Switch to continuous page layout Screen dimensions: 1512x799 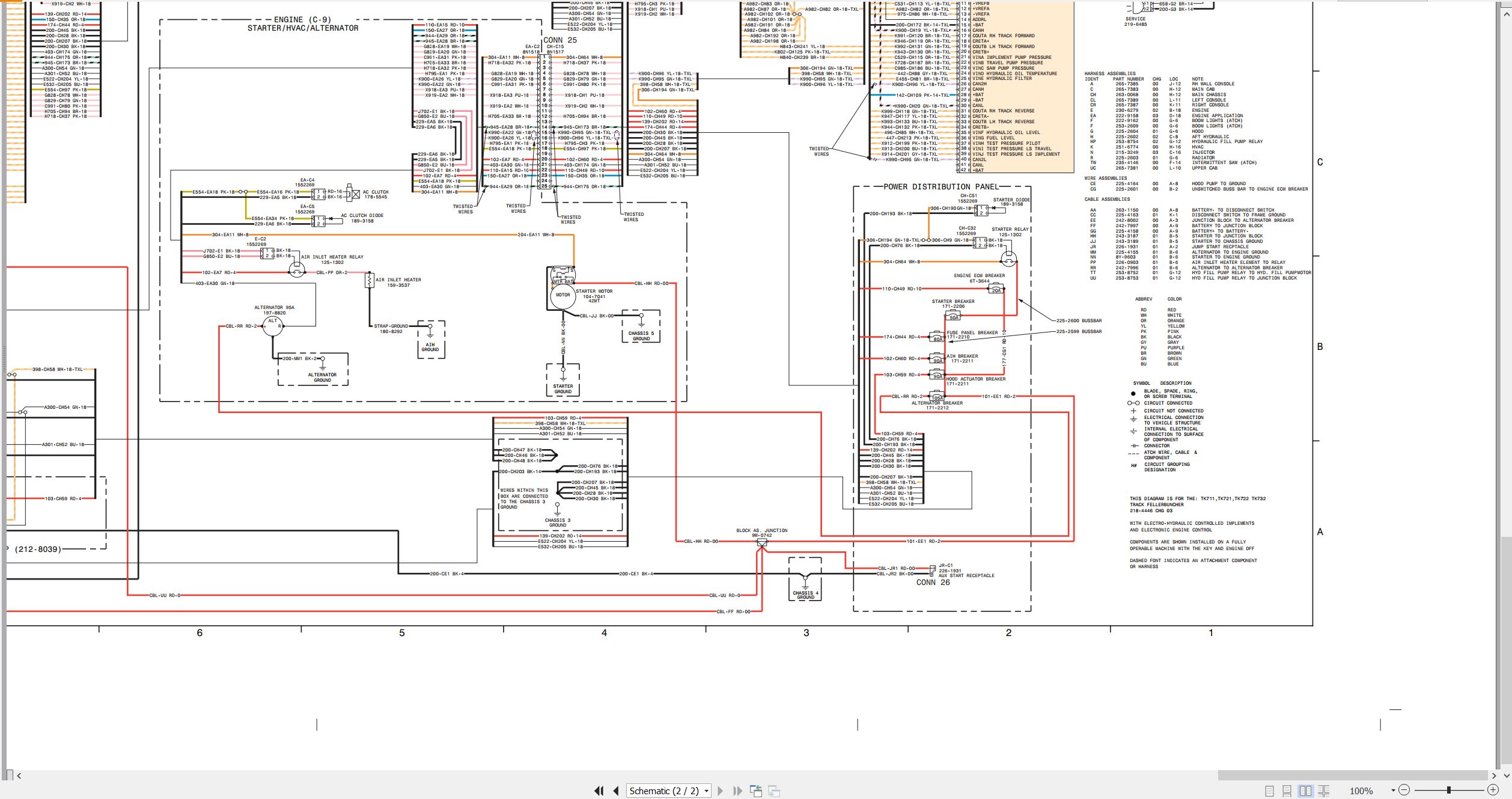click(1287, 791)
